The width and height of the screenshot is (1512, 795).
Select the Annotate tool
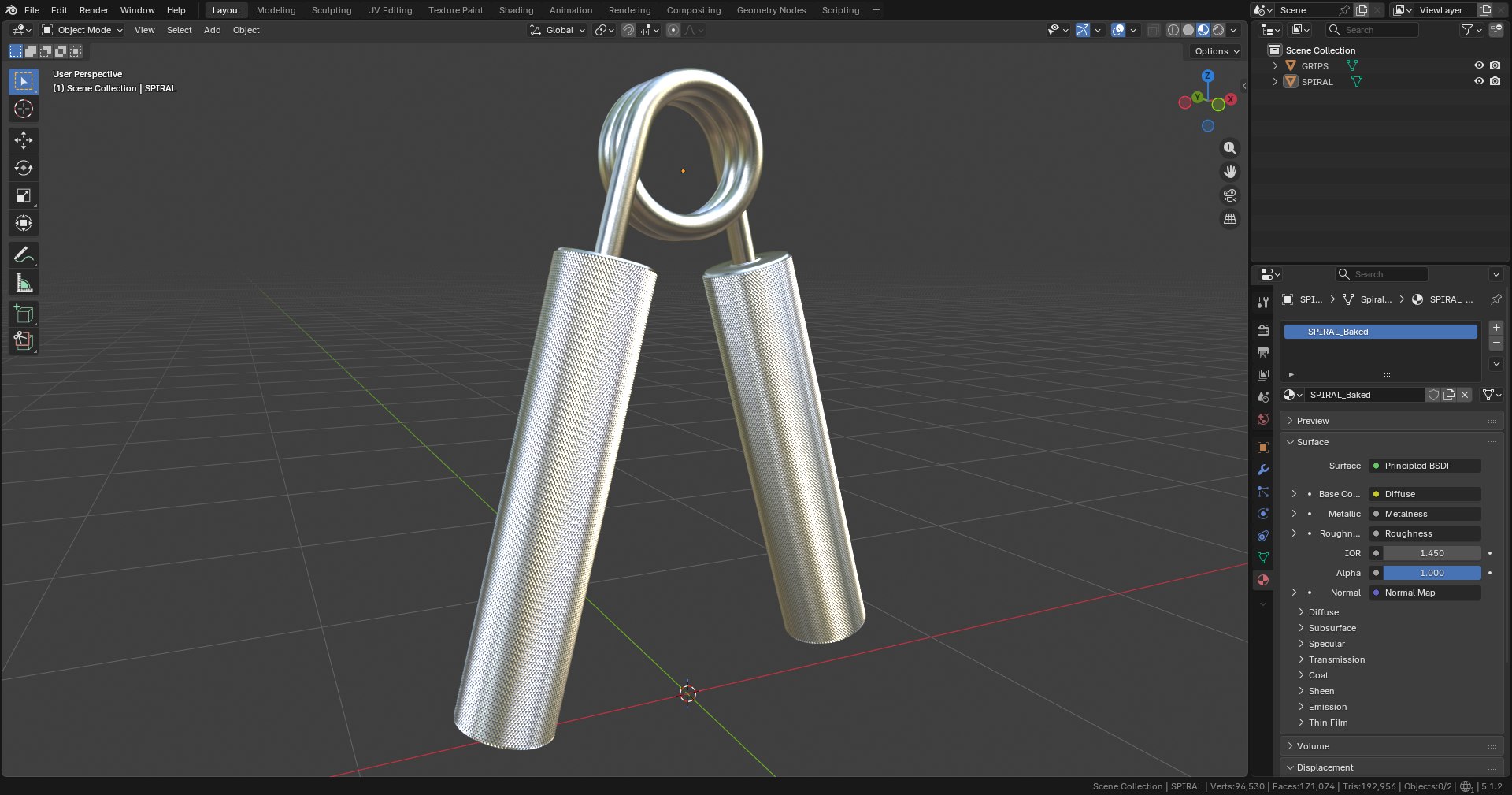[24, 254]
